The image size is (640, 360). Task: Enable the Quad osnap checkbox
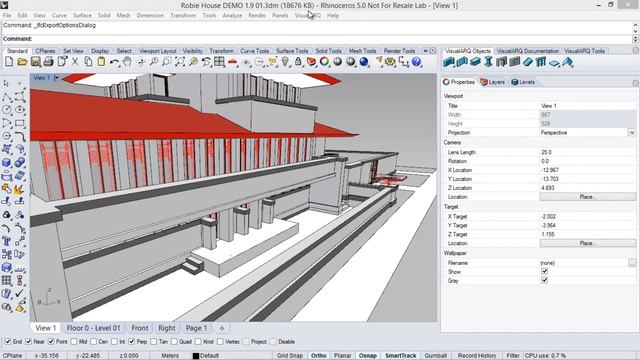point(174,341)
